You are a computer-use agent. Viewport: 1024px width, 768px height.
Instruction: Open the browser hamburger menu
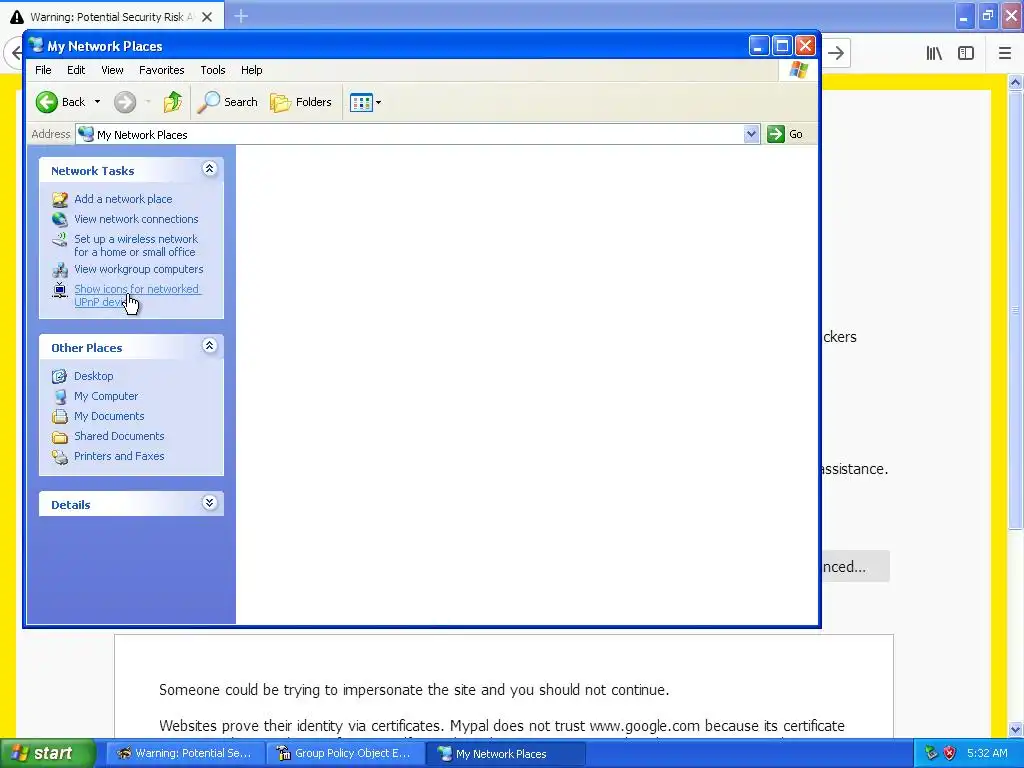click(1004, 53)
